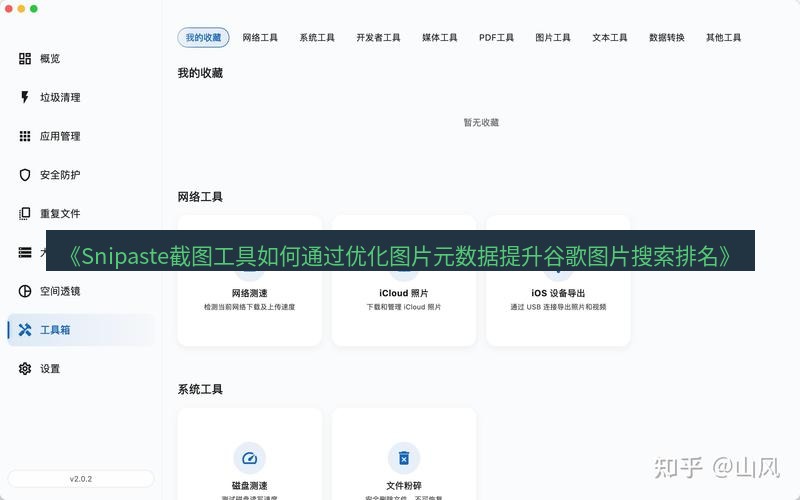Select the 图片工具 tab
Screen dimensions: 800x500
tap(553, 38)
